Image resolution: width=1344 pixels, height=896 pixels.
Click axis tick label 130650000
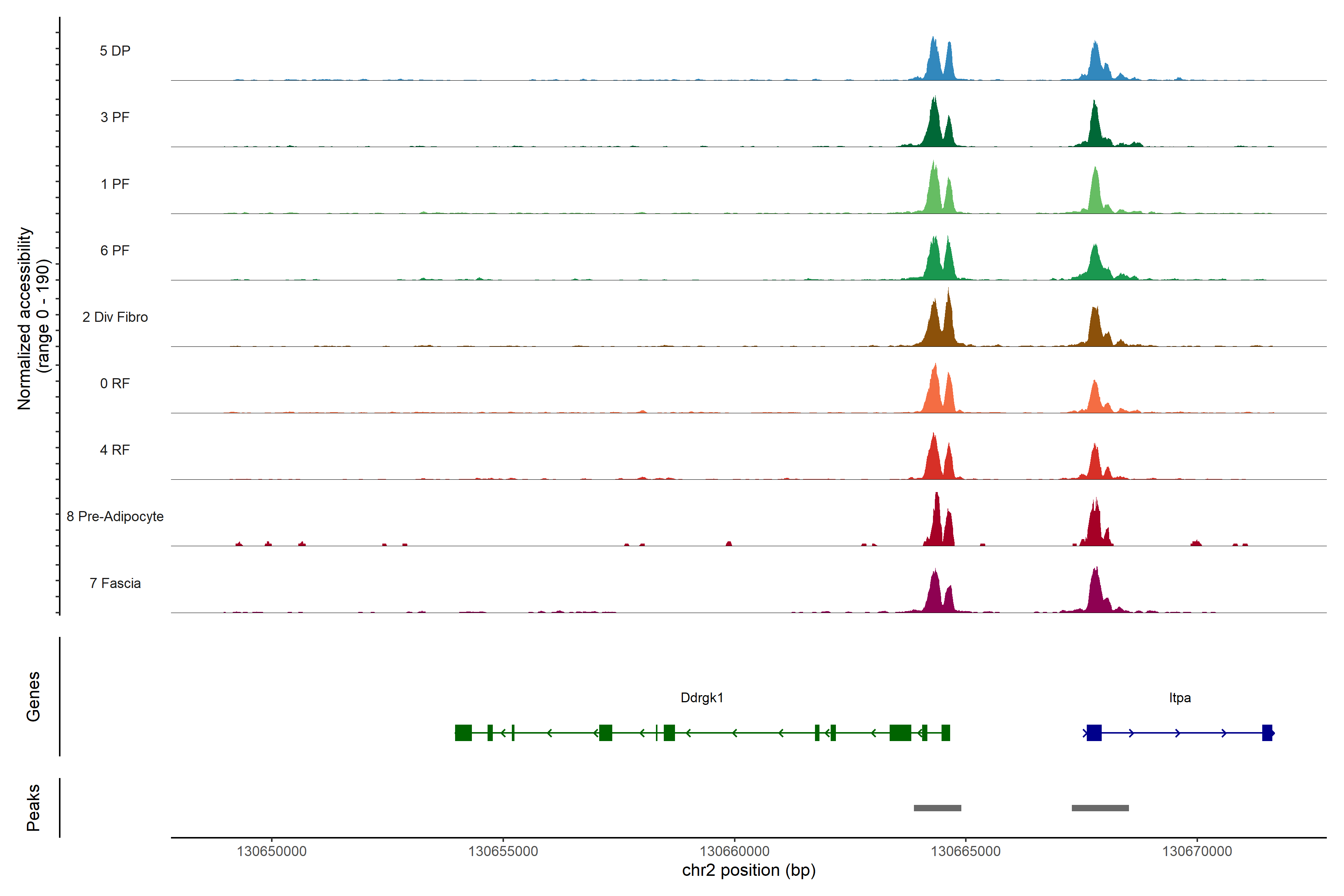[271, 852]
